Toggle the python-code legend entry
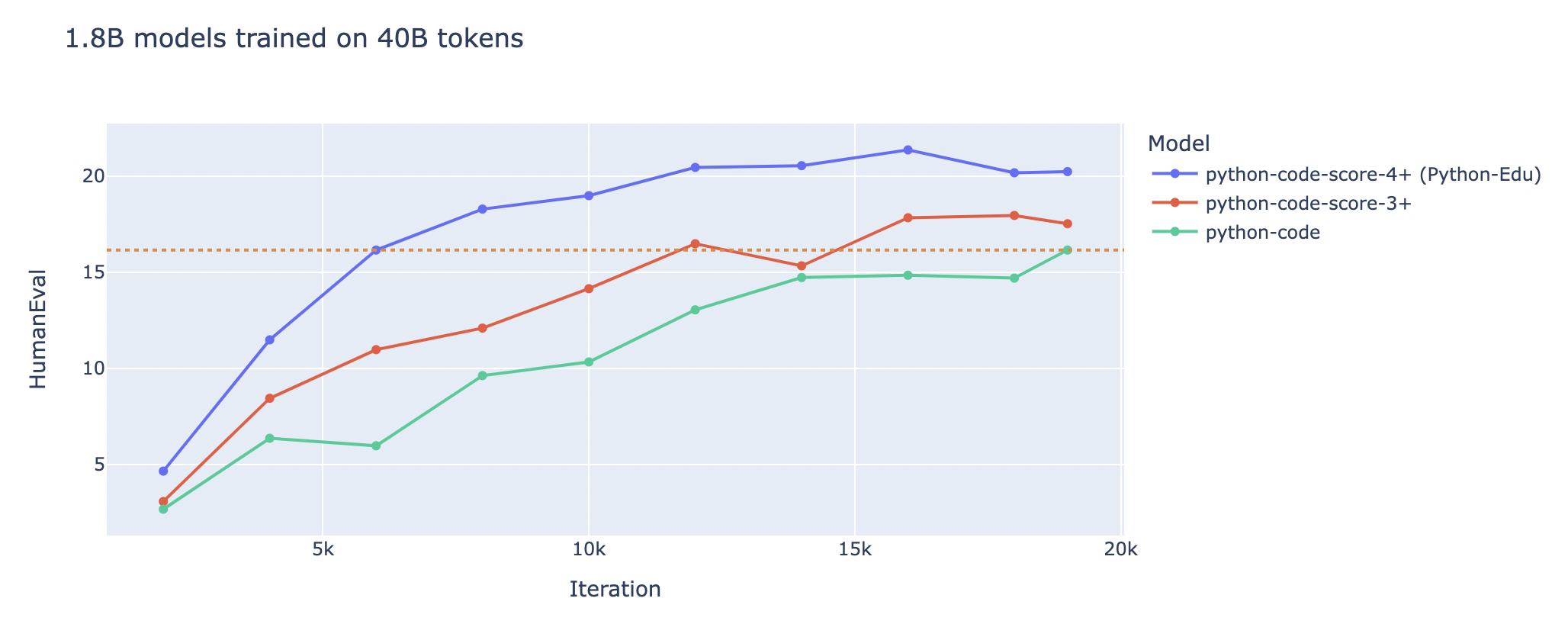 (x=1262, y=233)
